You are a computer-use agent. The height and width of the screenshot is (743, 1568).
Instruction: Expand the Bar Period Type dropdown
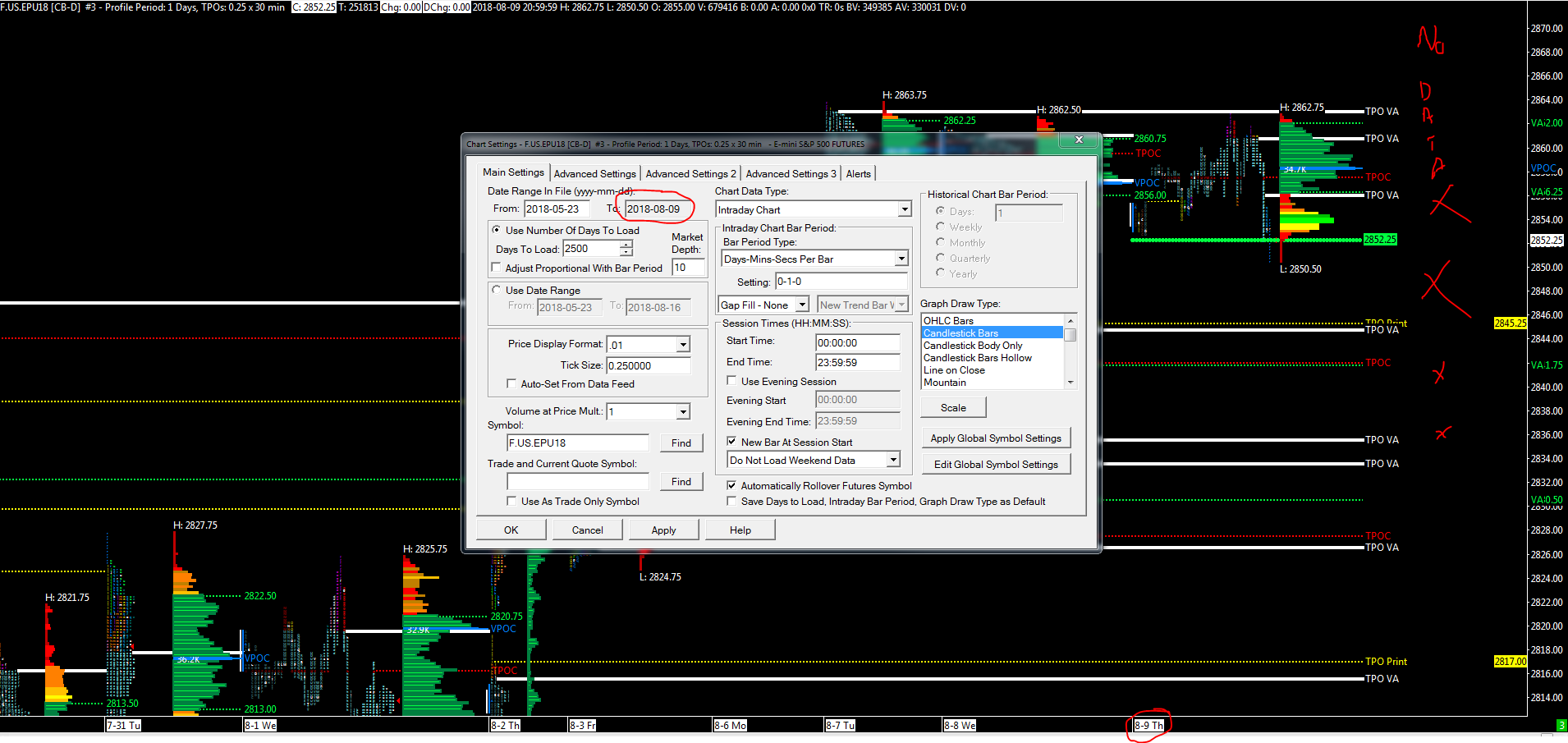click(x=901, y=259)
